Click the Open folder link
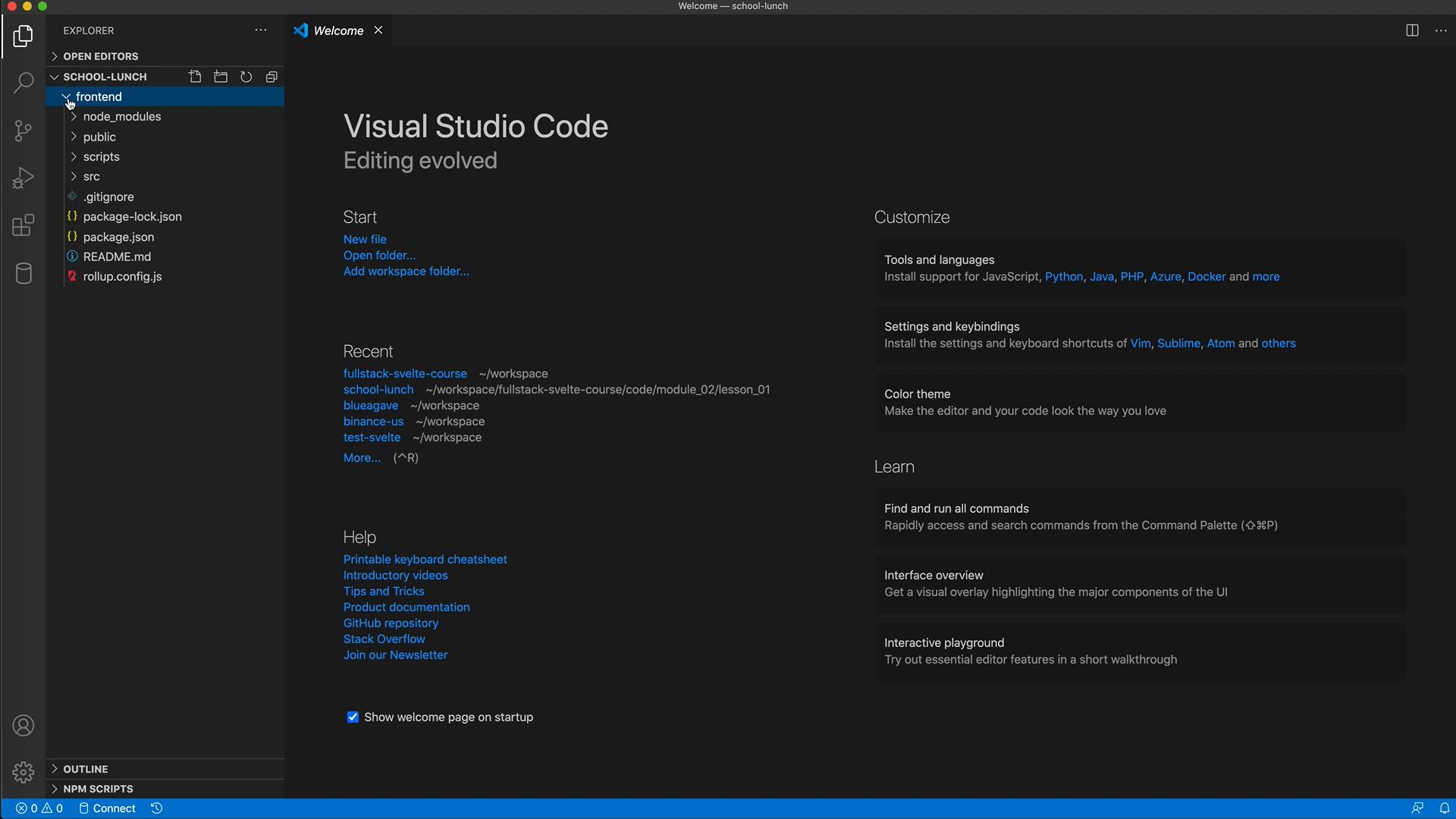 (x=378, y=255)
